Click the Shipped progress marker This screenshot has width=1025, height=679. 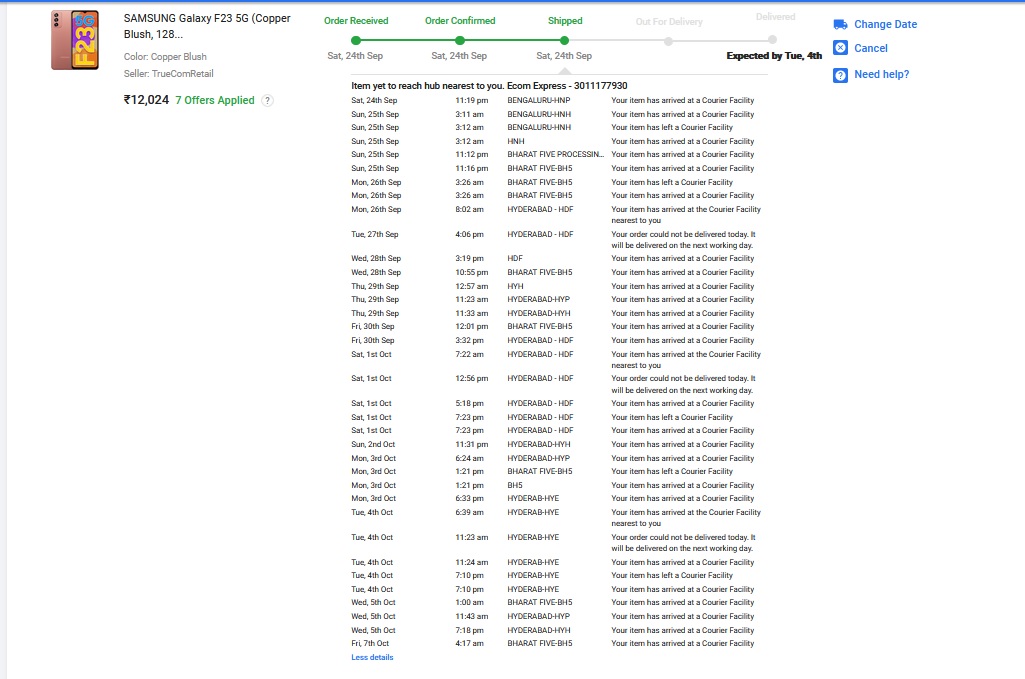click(x=564, y=41)
